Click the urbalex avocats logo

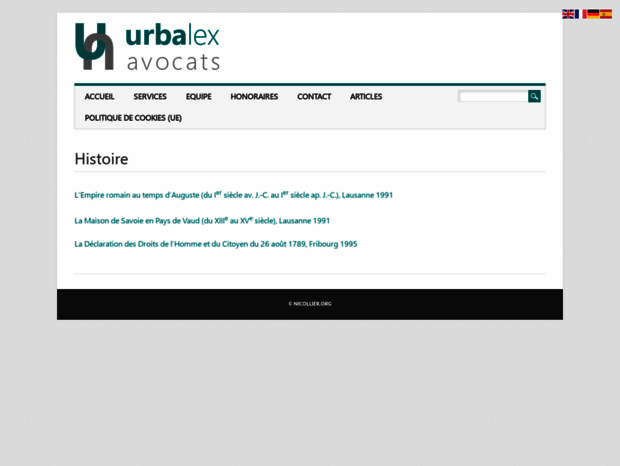[147, 47]
